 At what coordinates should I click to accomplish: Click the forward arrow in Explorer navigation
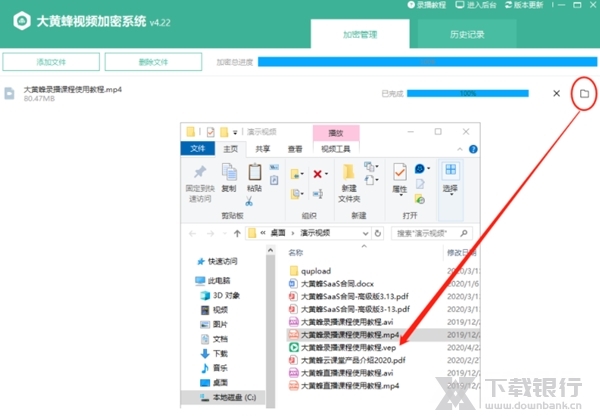point(210,233)
